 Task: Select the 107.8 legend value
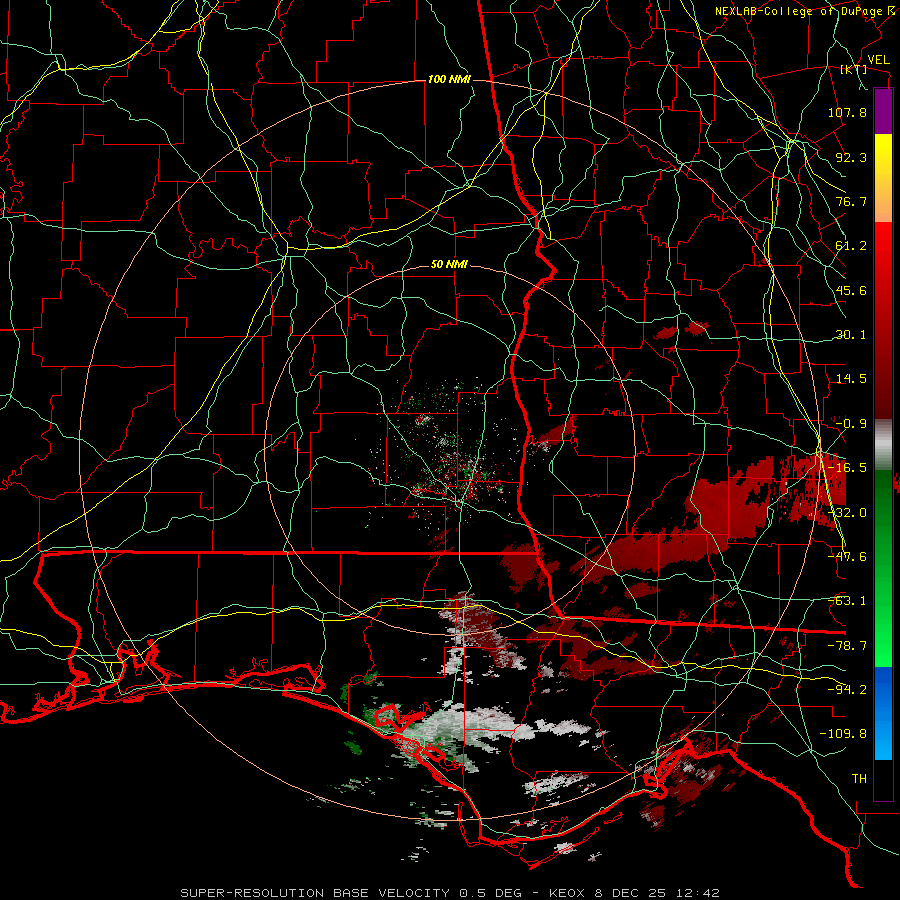pos(847,112)
